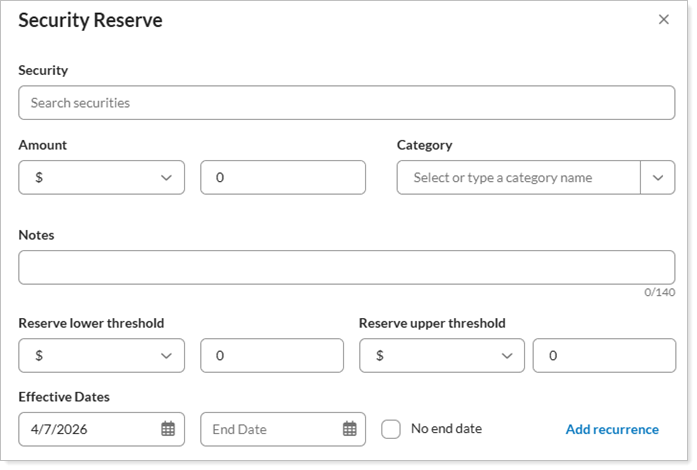Click the 0/140 Notes character counter

point(659,293)
